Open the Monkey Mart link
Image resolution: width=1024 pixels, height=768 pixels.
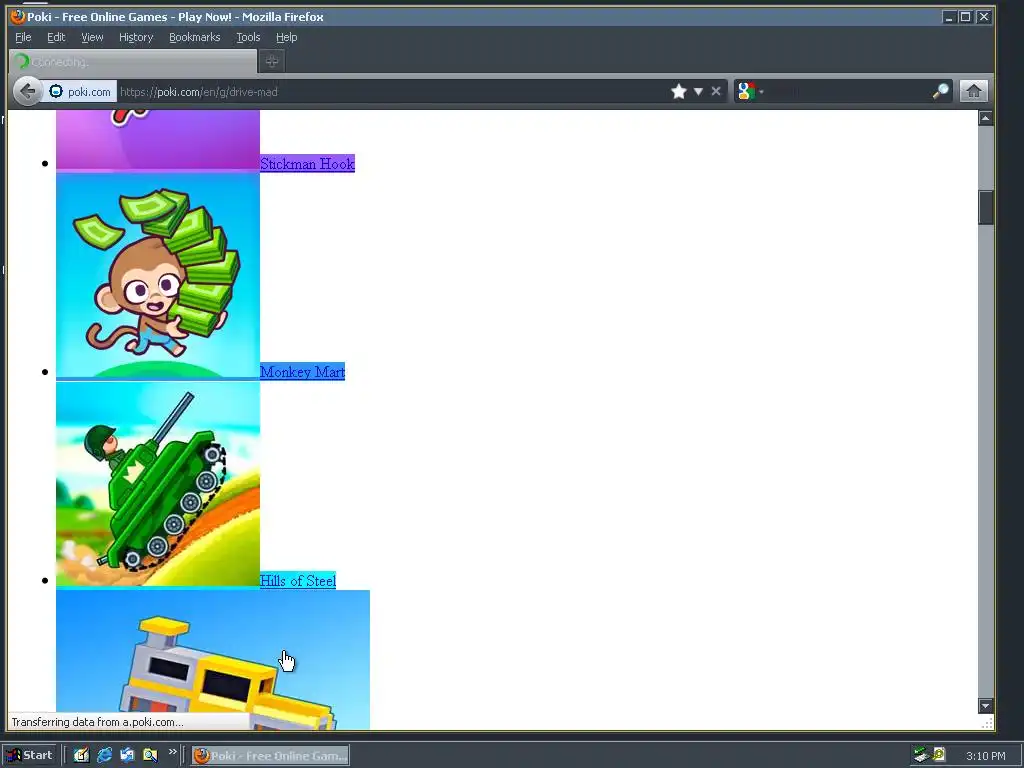tap(302, 372)
